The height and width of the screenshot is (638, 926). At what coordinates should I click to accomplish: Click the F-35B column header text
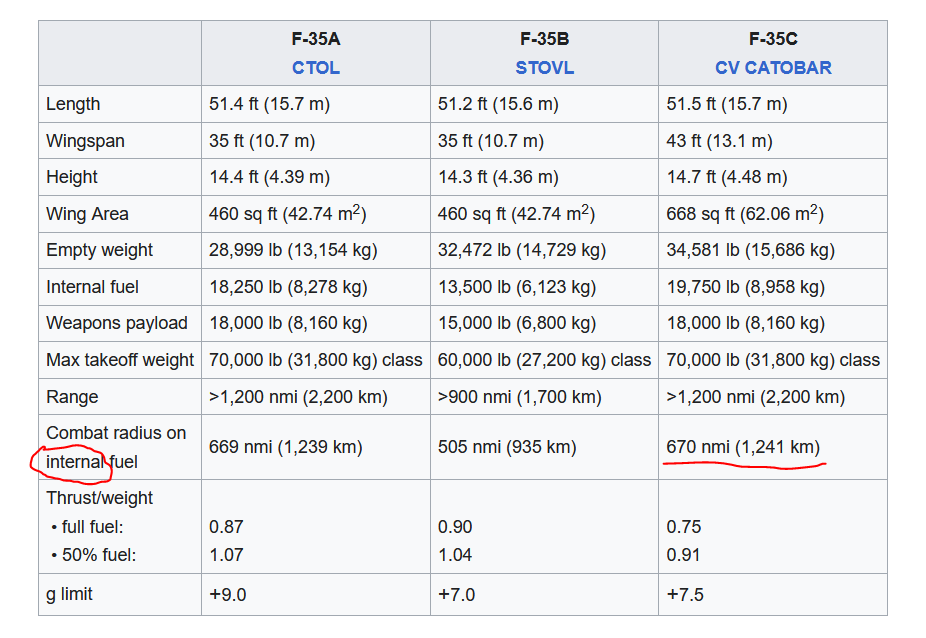tap(544, 39)
